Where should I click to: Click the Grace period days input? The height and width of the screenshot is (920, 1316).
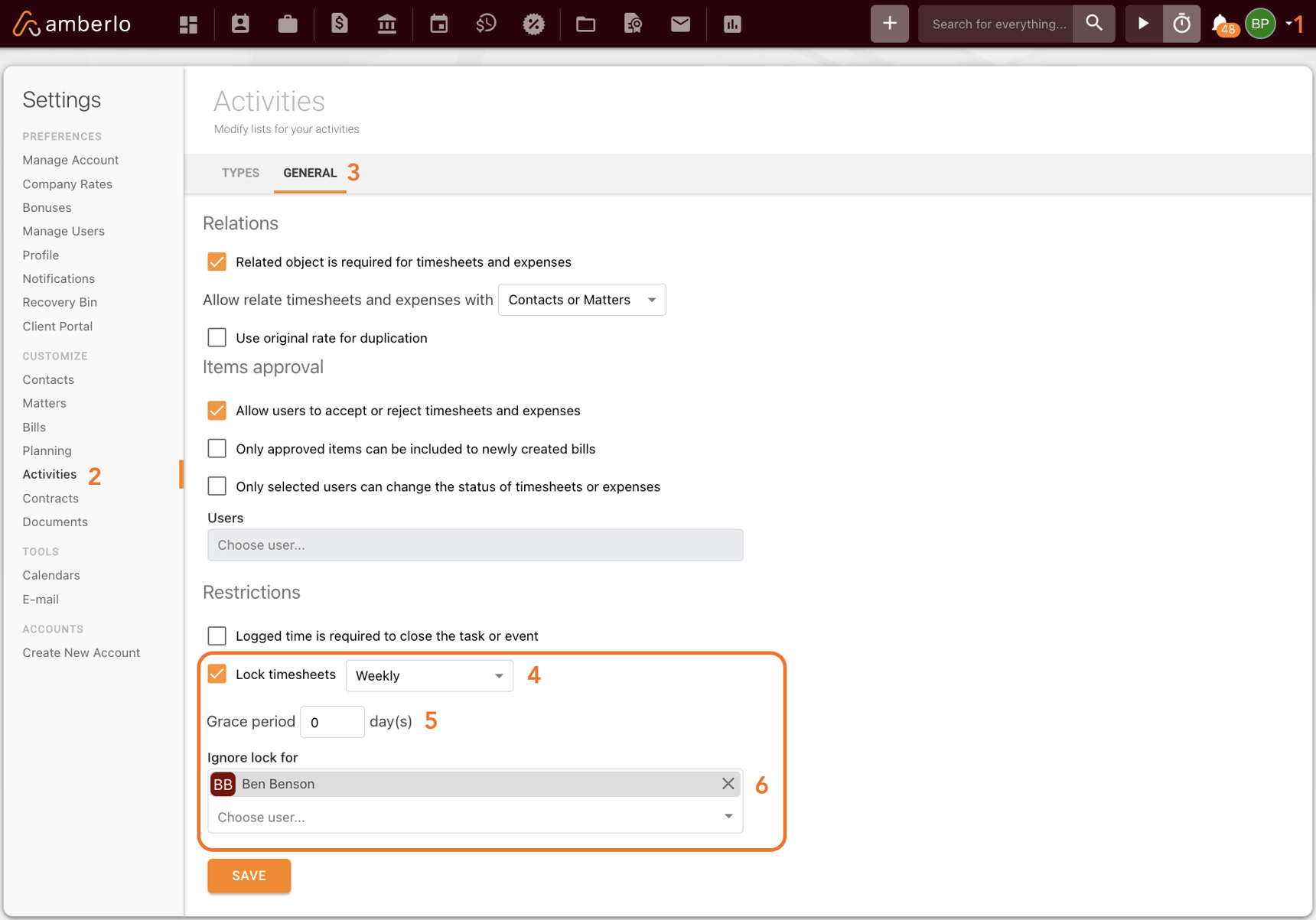click(332, 722)
